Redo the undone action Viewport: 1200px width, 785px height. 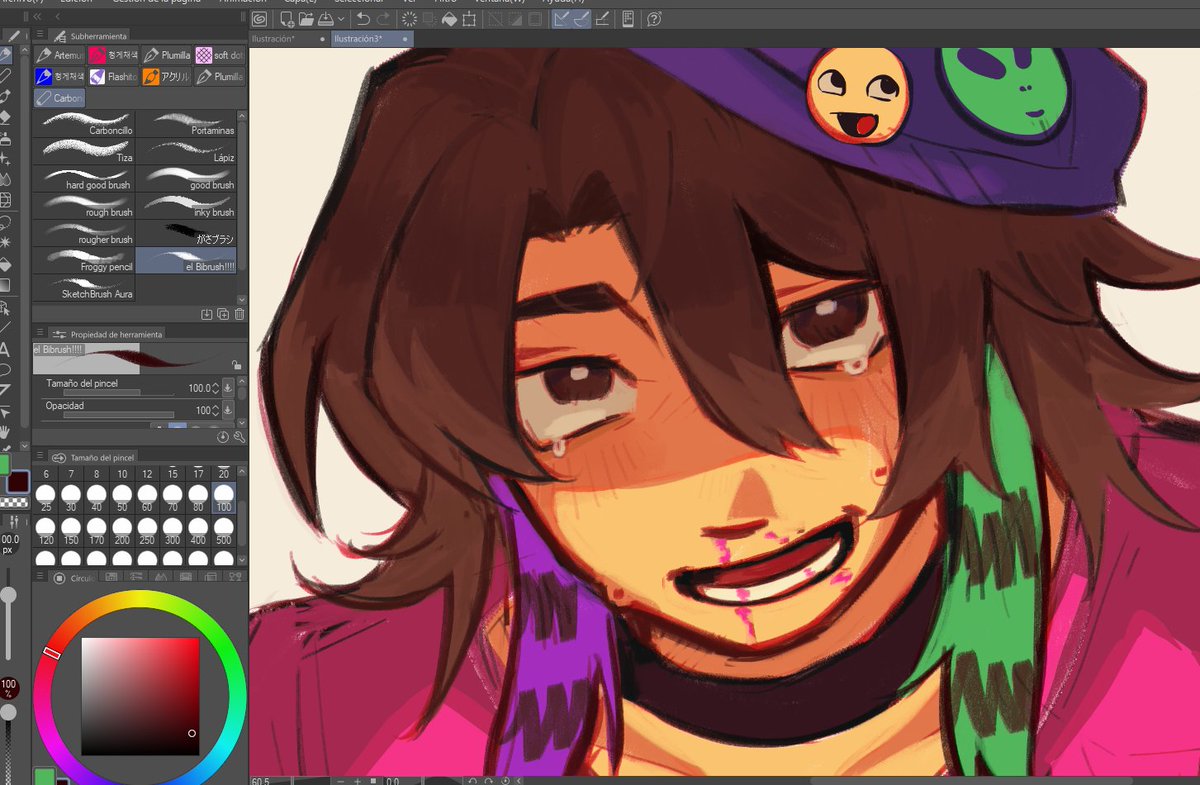click(383, 19)
